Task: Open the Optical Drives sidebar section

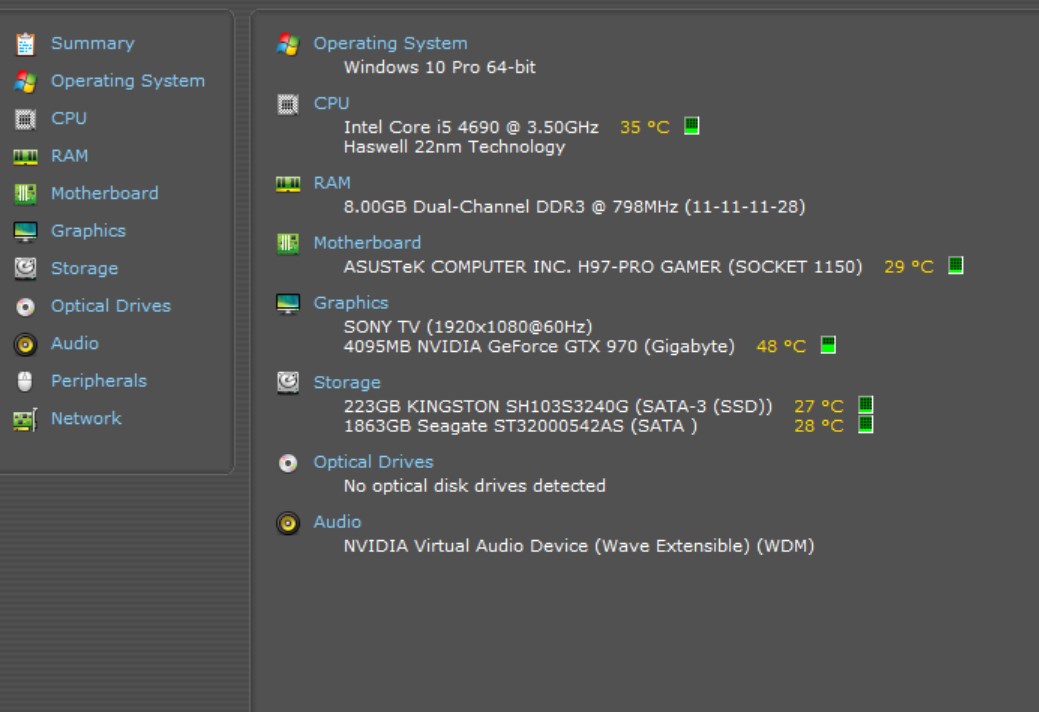Action: (111, 306)
